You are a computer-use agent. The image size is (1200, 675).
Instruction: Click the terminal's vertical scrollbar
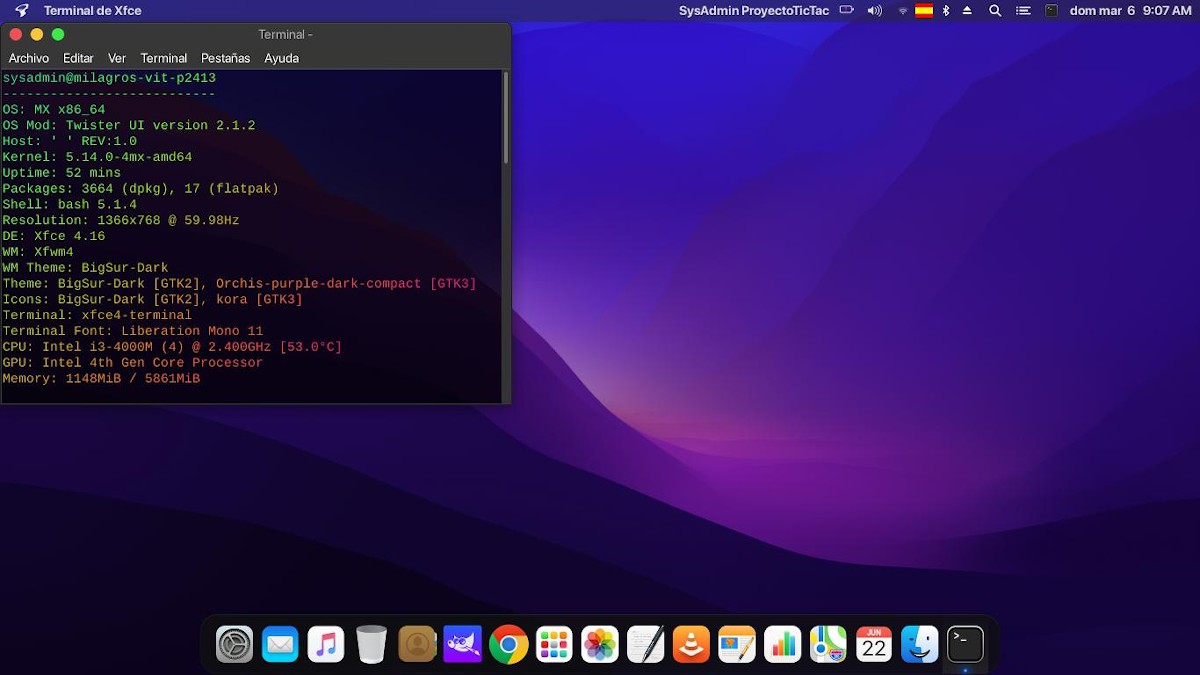(506, 120)
